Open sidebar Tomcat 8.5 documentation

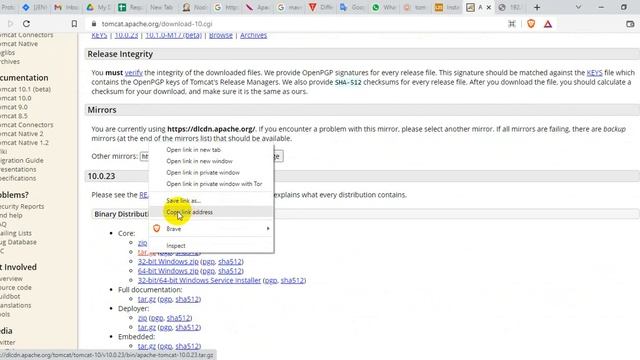[14, 116]
